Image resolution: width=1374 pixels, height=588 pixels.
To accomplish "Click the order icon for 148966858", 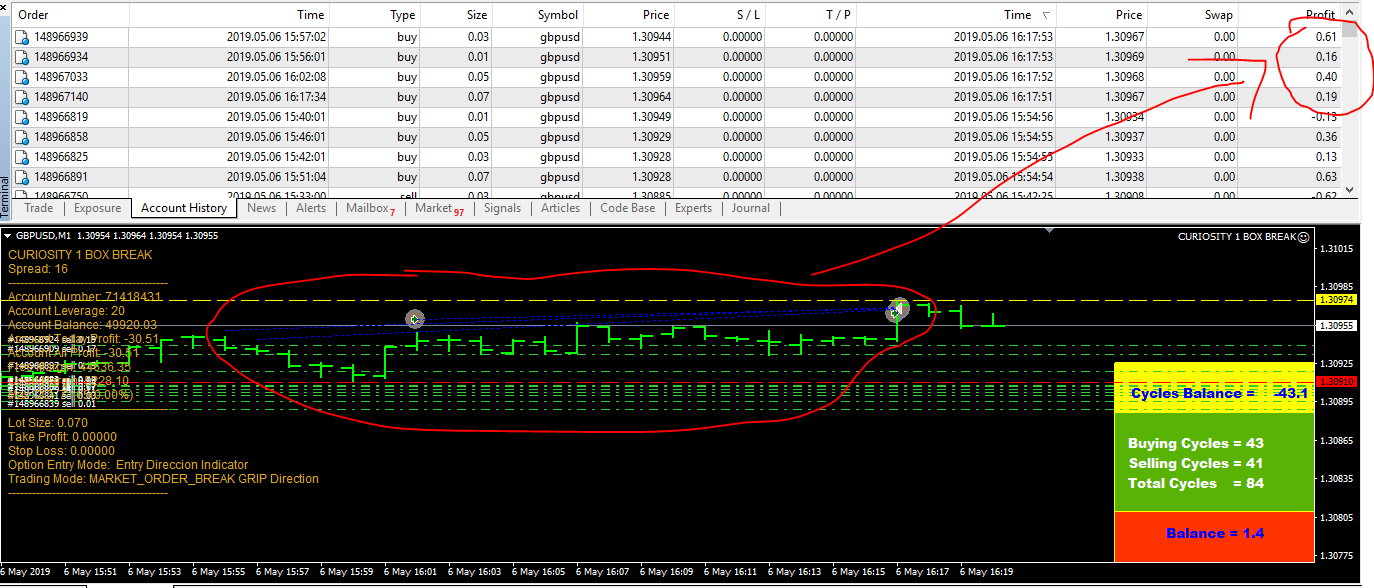I will click(22, 137).
